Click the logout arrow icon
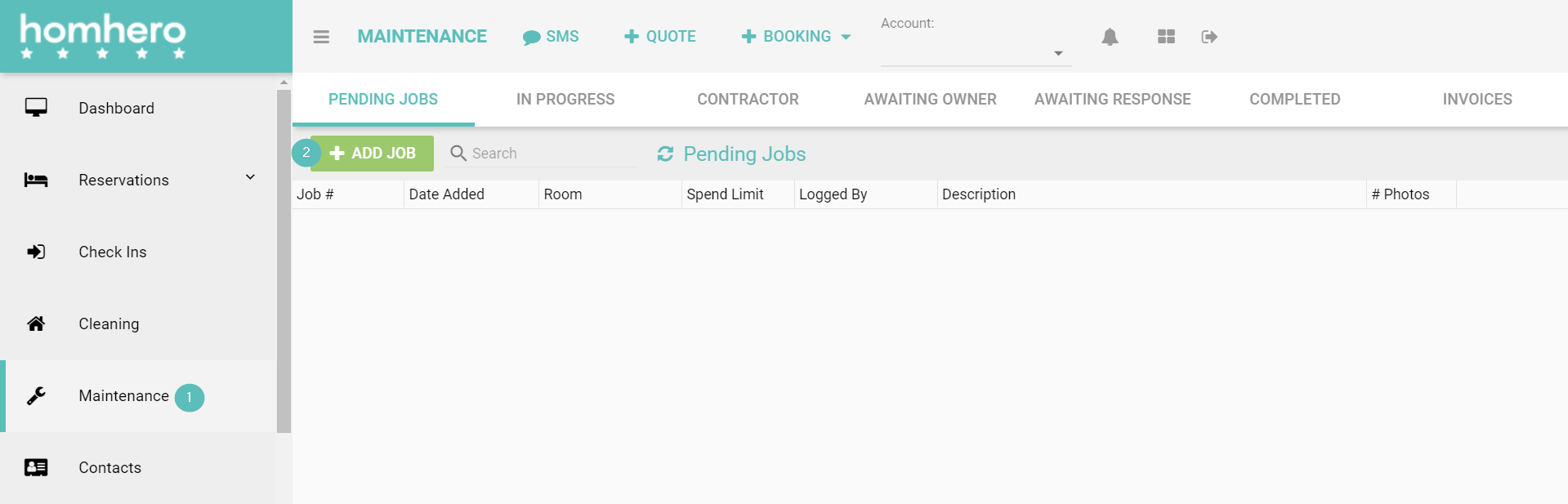Viewport: 1568px width, 504px height. coord(1209,37)
